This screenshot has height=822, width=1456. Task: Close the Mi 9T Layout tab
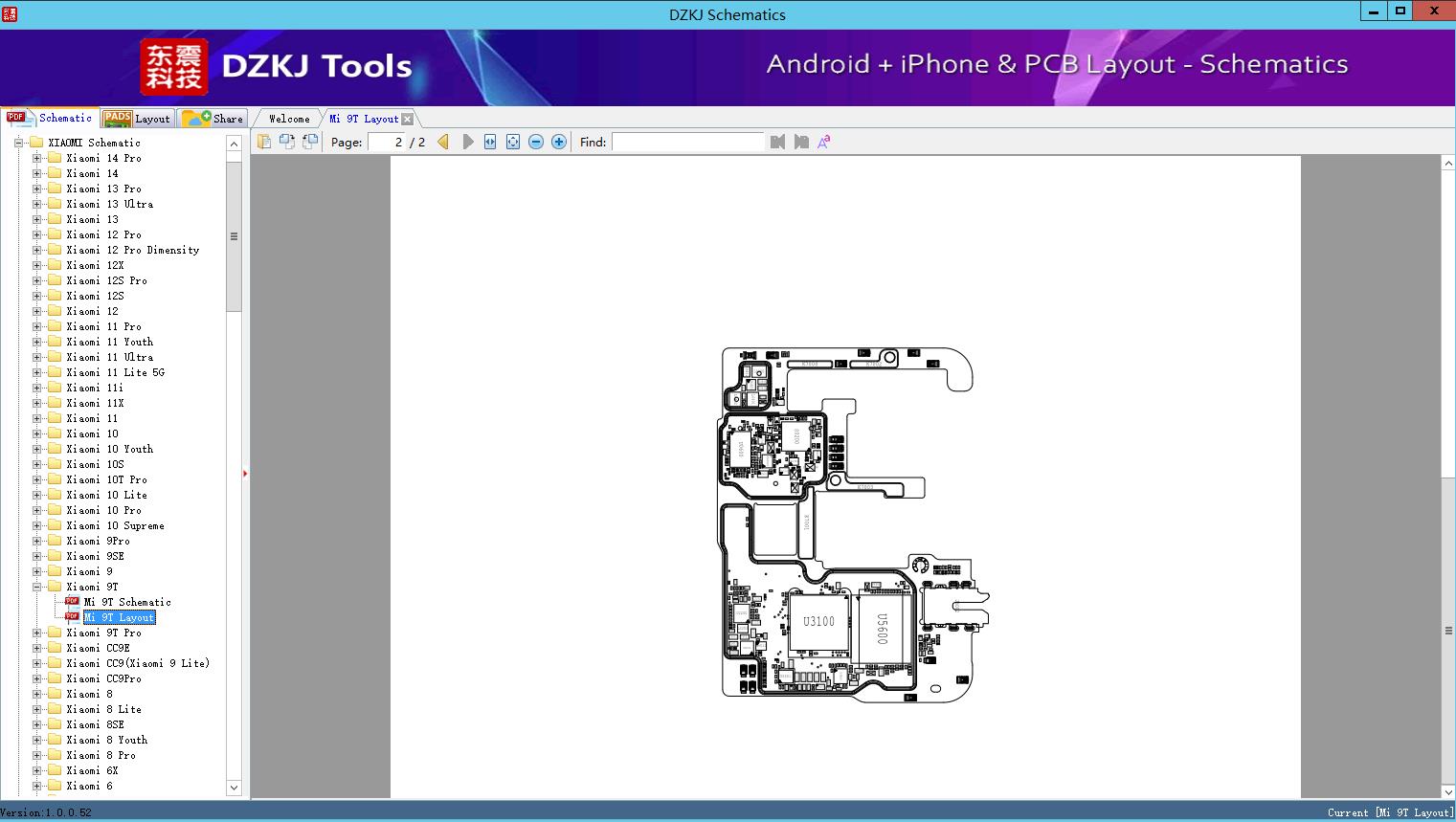point(408,119)
